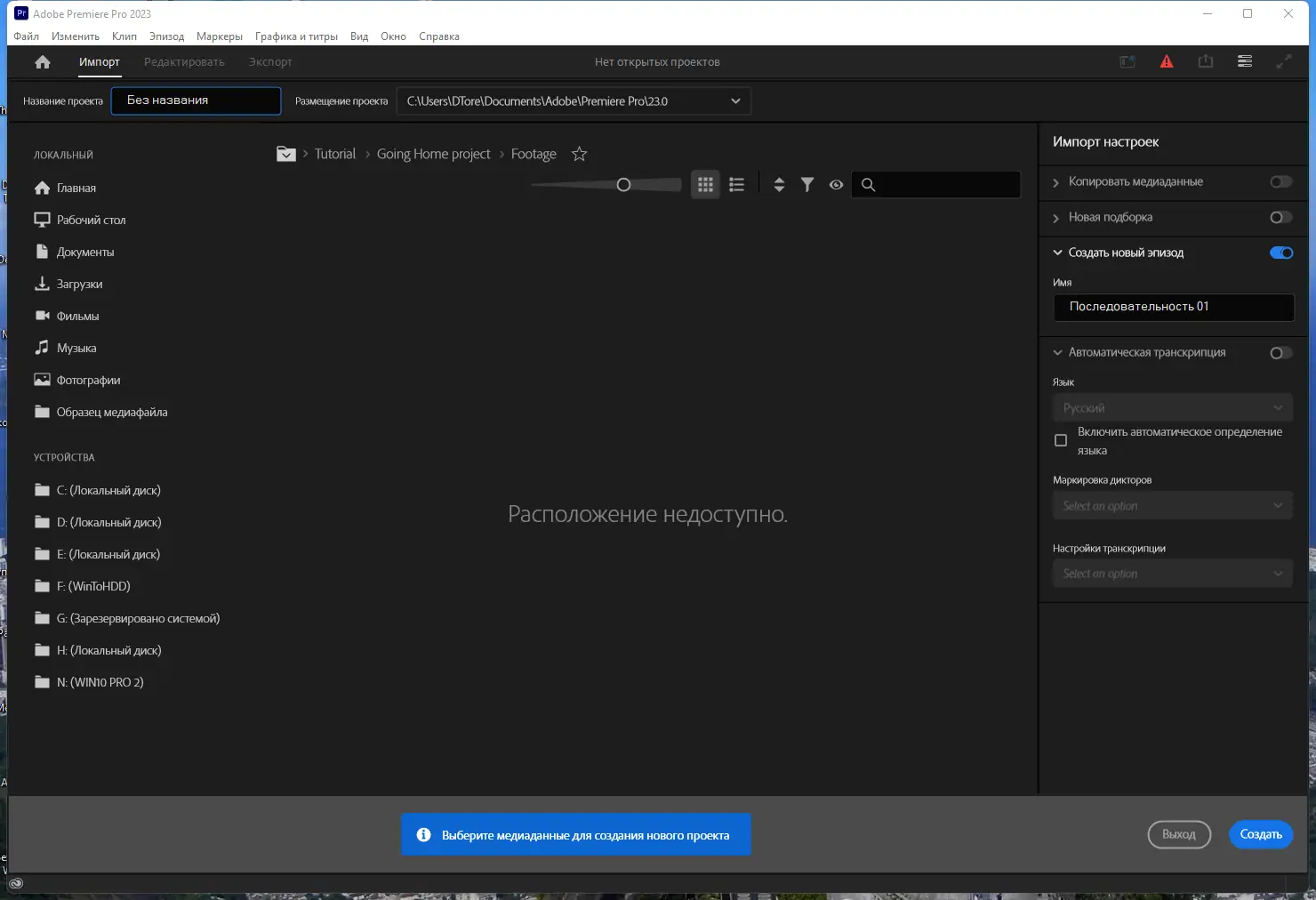Image resolution: width=1316 pixels, height=900 pixels.
Task: Go to the Home screen icon
Action: click(x=43, y=61)
